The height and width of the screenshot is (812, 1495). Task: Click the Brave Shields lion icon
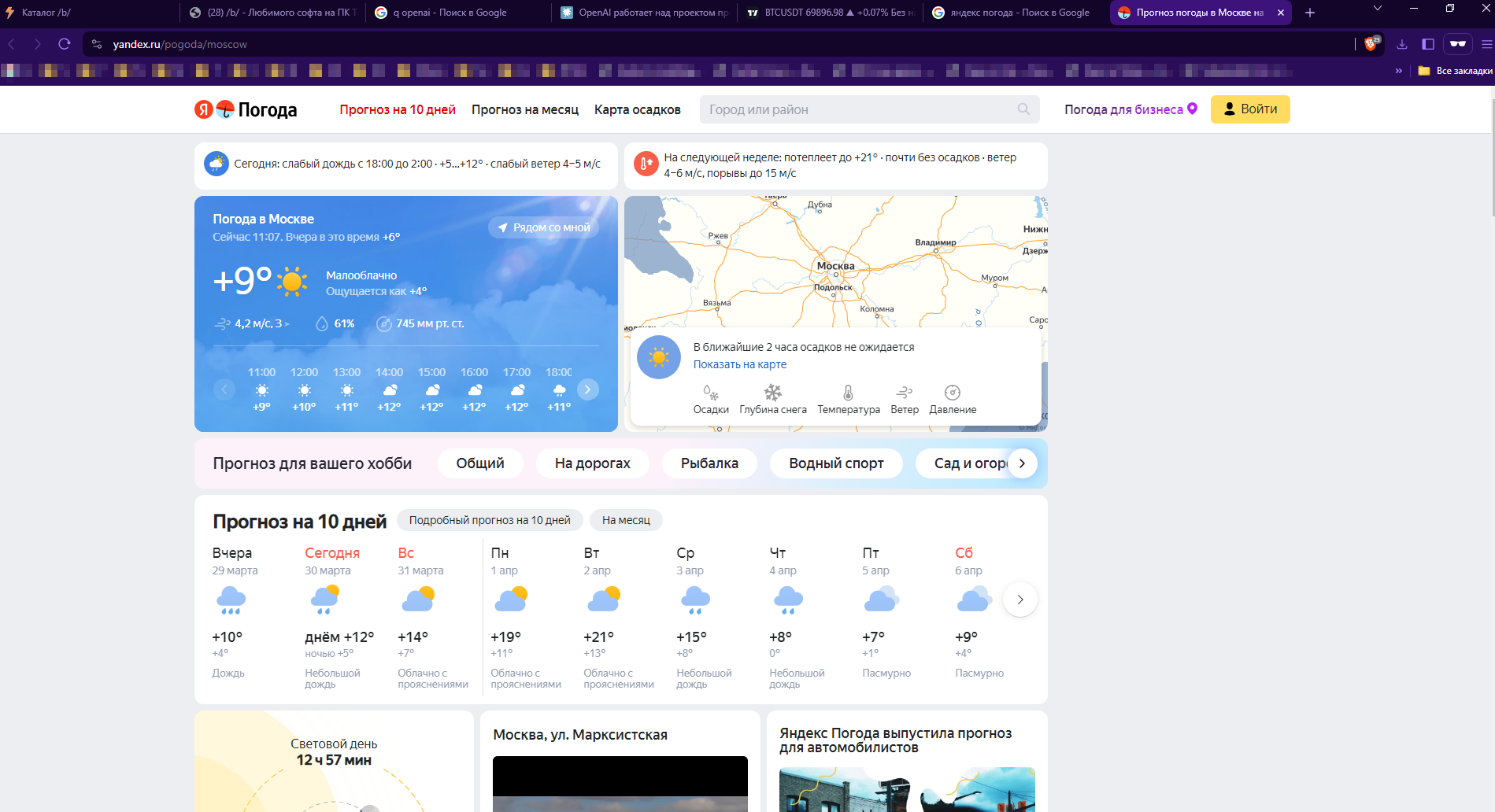click(x=1371, y=44)
